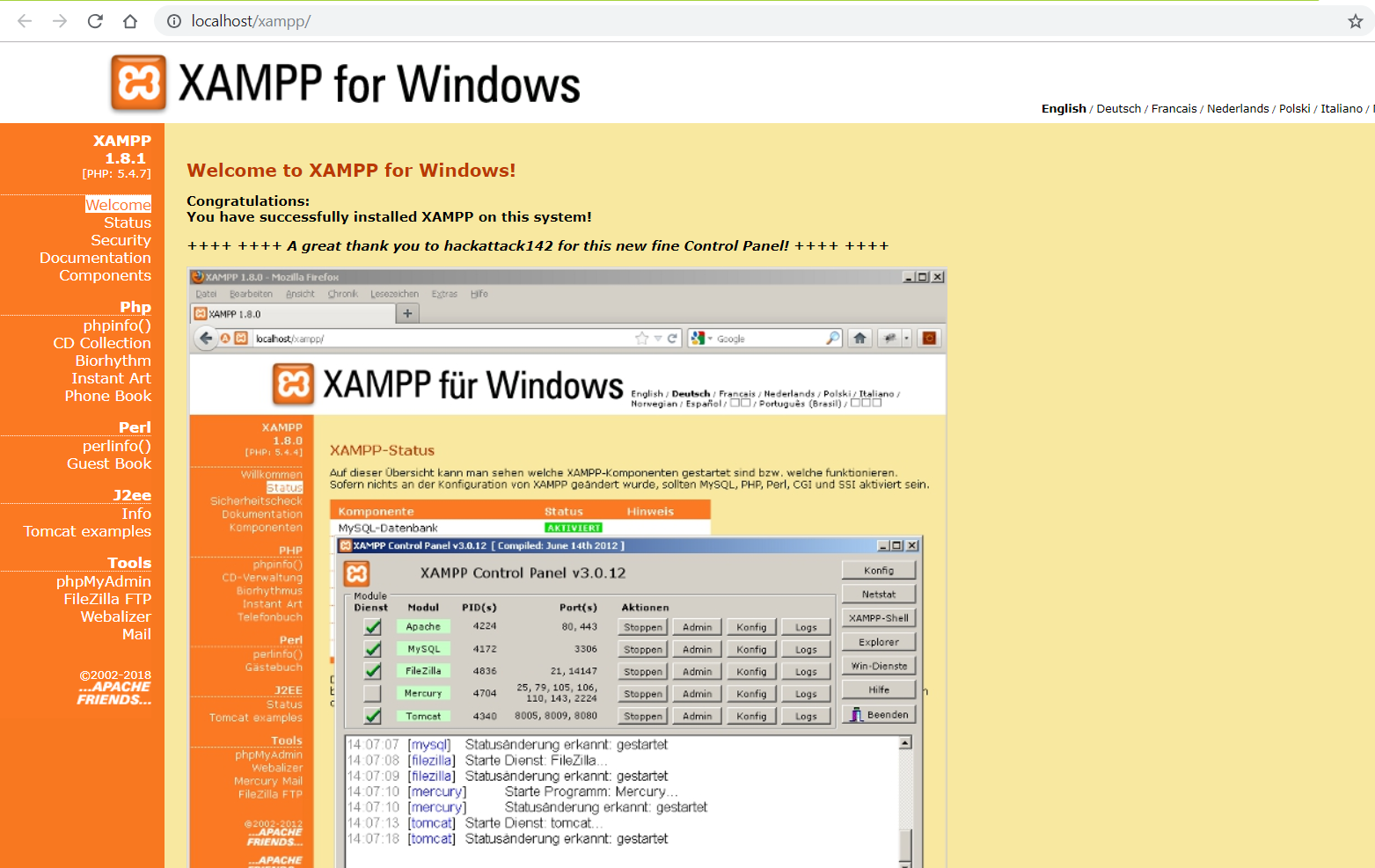The height and width of the screenshot is (868, 1375).
Task: Click the browser forward arrow
Action: point(58,21)
